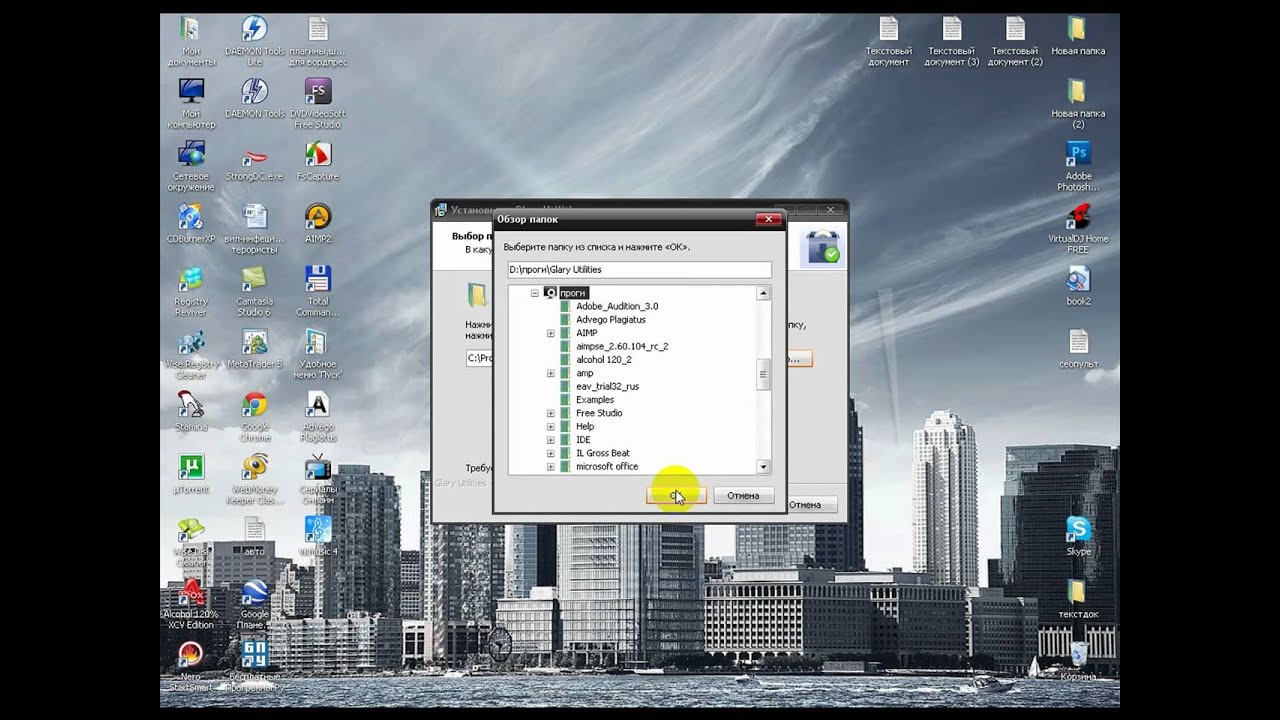Open the авто text file
Viewport: 1280px width, 720px height.
tap(254, 535)
